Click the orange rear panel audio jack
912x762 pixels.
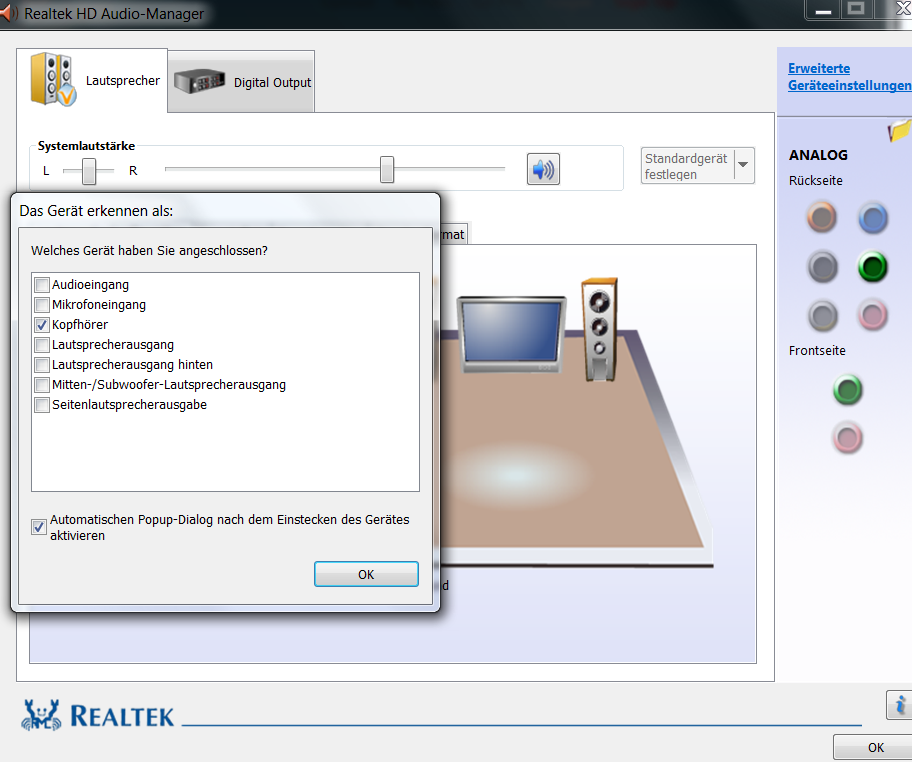[822, 218]
